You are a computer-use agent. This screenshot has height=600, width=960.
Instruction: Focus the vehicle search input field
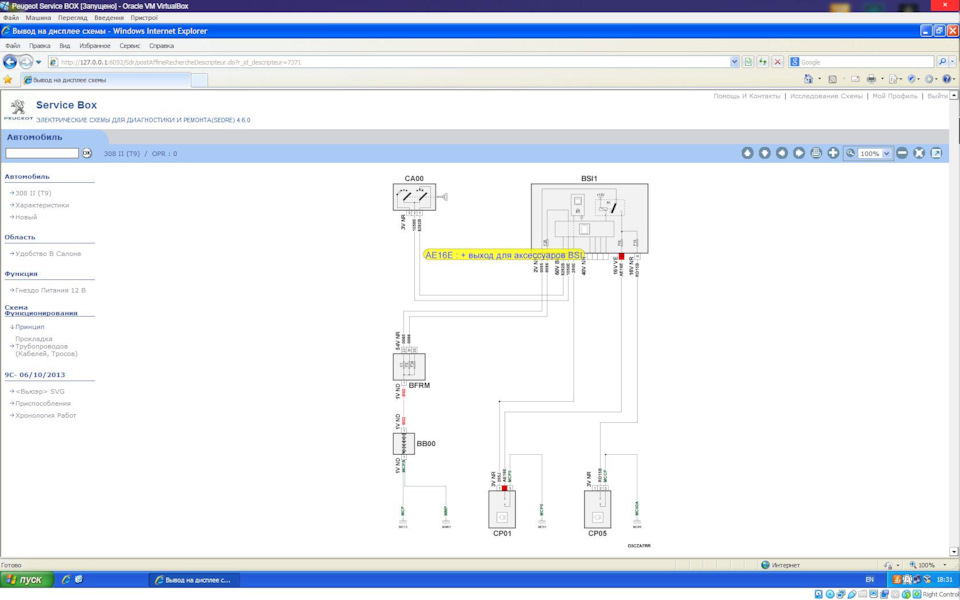(42, 153)
